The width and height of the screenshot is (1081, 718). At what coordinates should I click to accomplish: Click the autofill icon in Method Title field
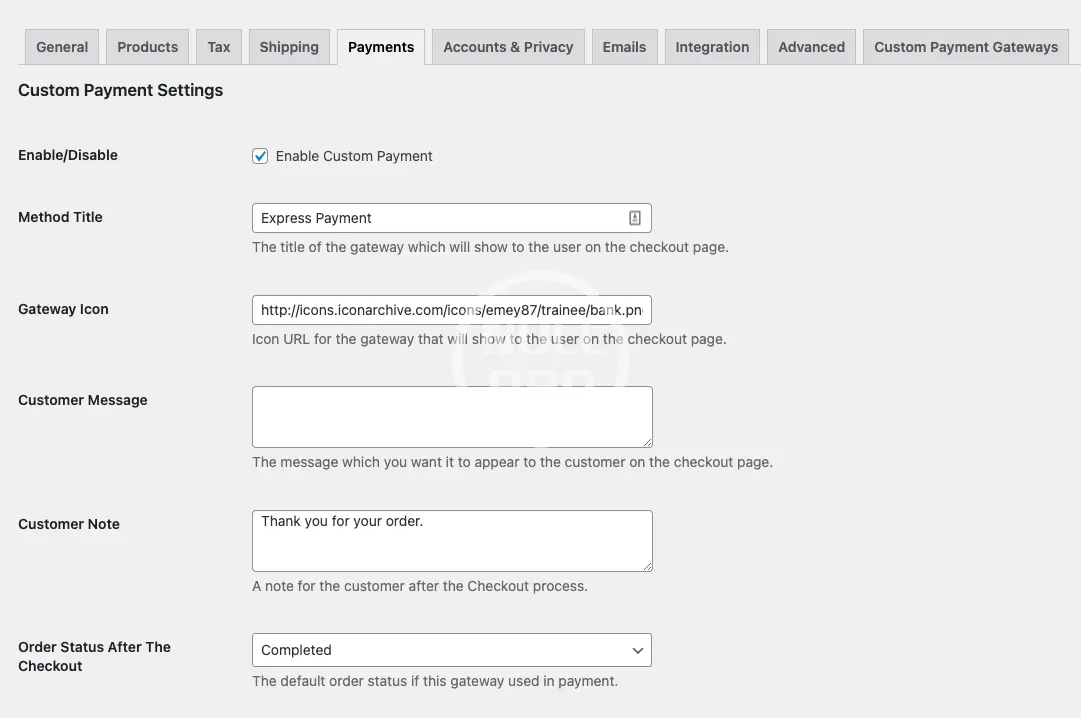634,218
